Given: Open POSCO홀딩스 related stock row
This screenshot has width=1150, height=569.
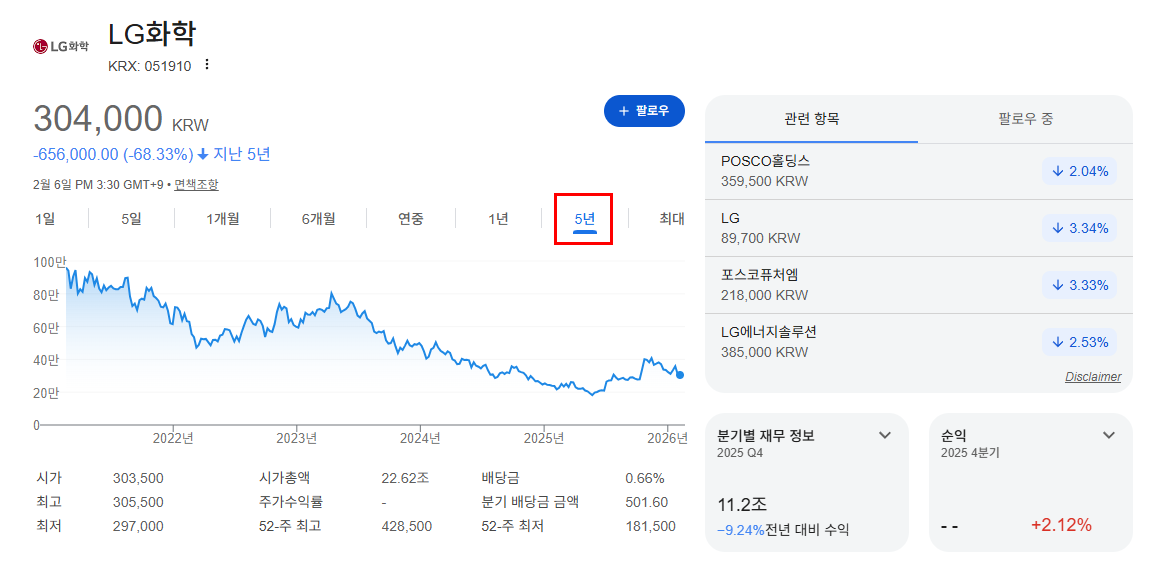Looking at the screenshot, I should click(x=919, y=171).
